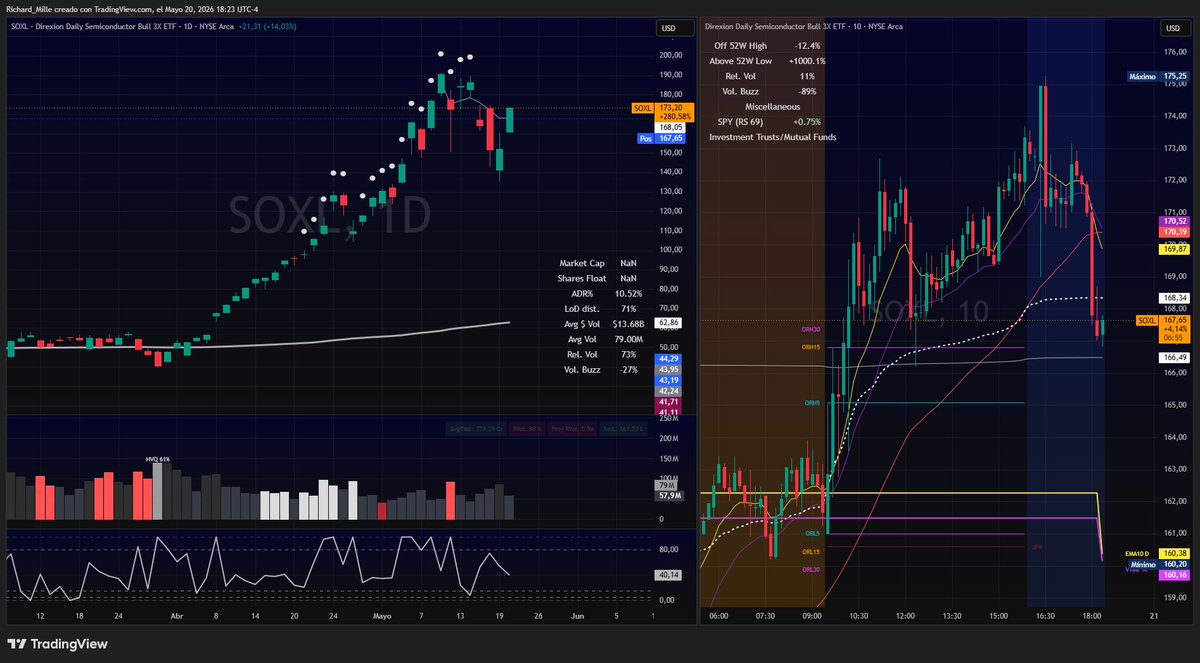The width and height of the screenshot is (1200, 663).
Task: Click the blue 43,19 price label
Action: pyautogui.click(x=668, y=380)
